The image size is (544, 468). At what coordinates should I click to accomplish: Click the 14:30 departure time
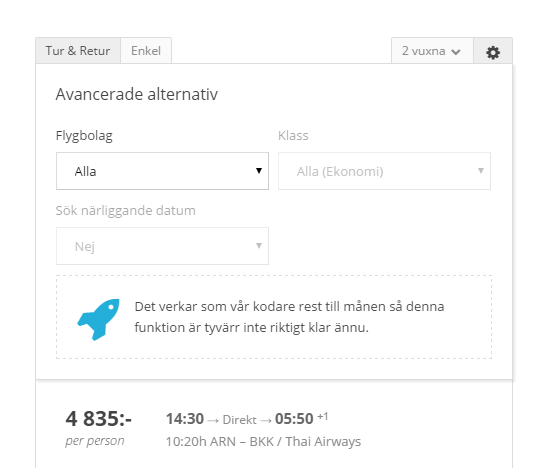[185, 419]
